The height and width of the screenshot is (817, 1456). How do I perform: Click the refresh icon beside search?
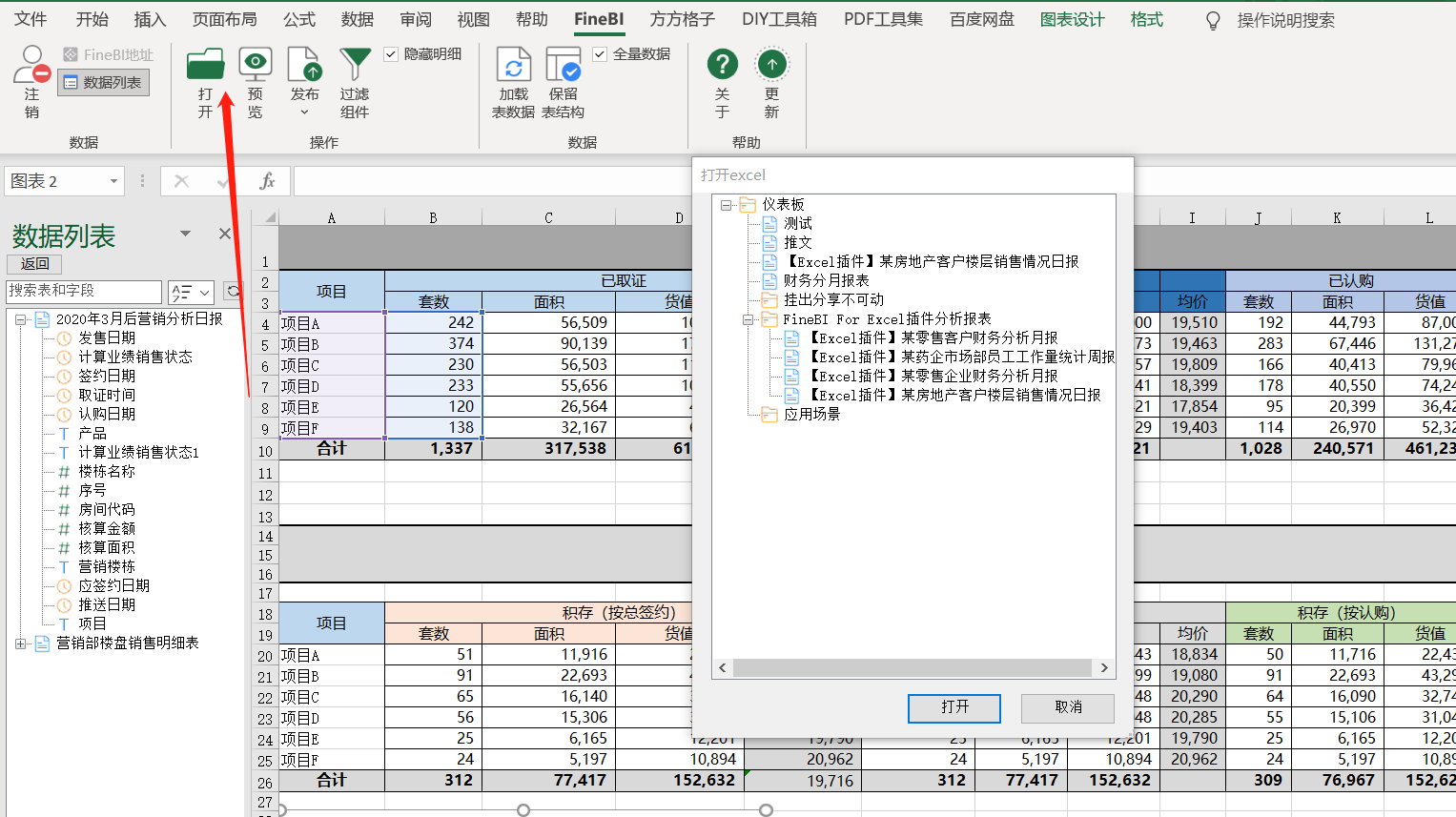point(233,291)
